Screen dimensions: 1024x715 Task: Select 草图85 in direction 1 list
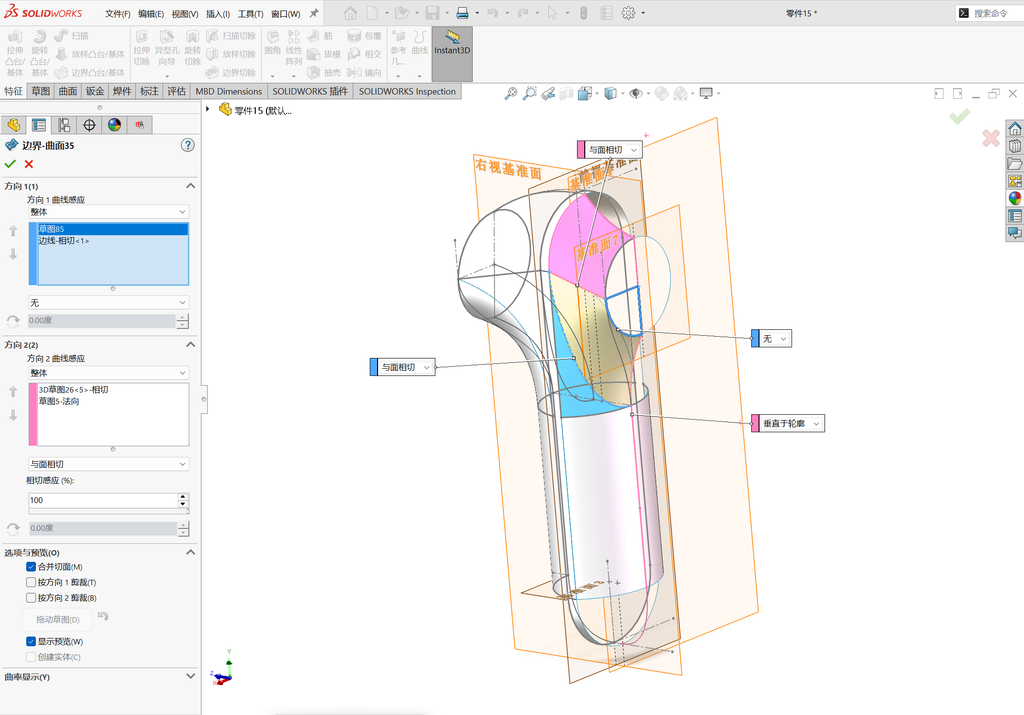pyautogui.click(x=112, y=229)
